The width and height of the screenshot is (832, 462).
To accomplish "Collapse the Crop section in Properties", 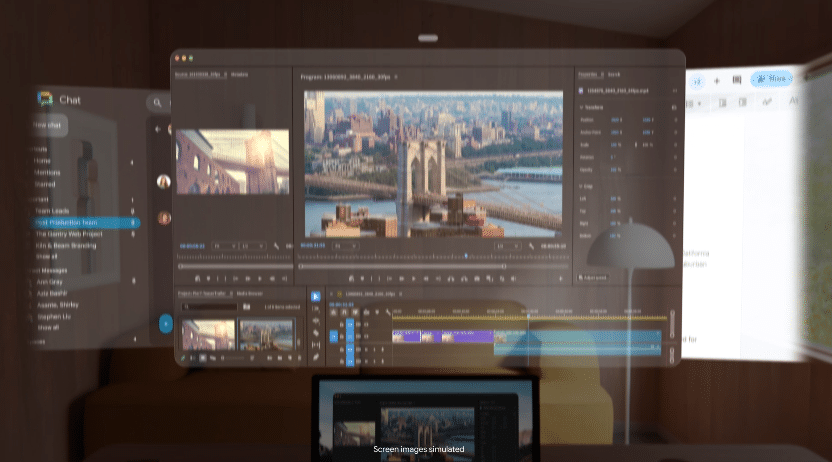I will pyautogui.click(x=582, y=186).
